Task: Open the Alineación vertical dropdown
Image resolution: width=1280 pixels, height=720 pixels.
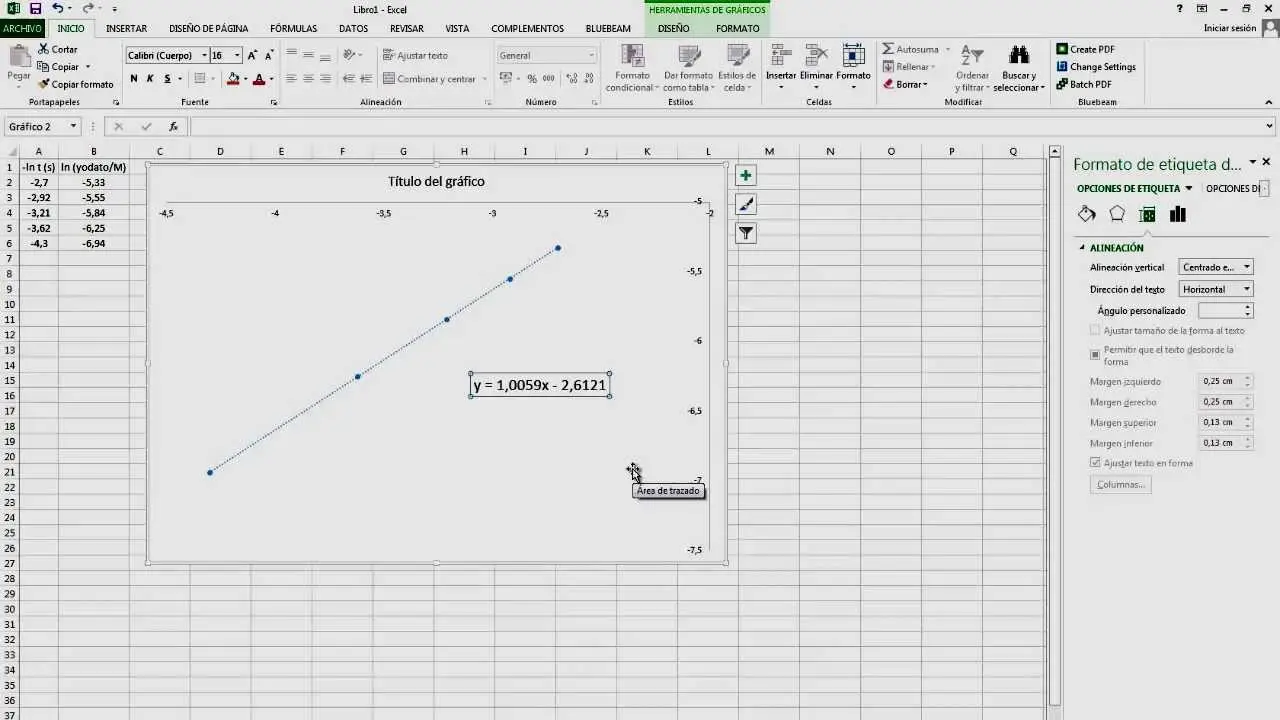Action: coord(1246,267)
